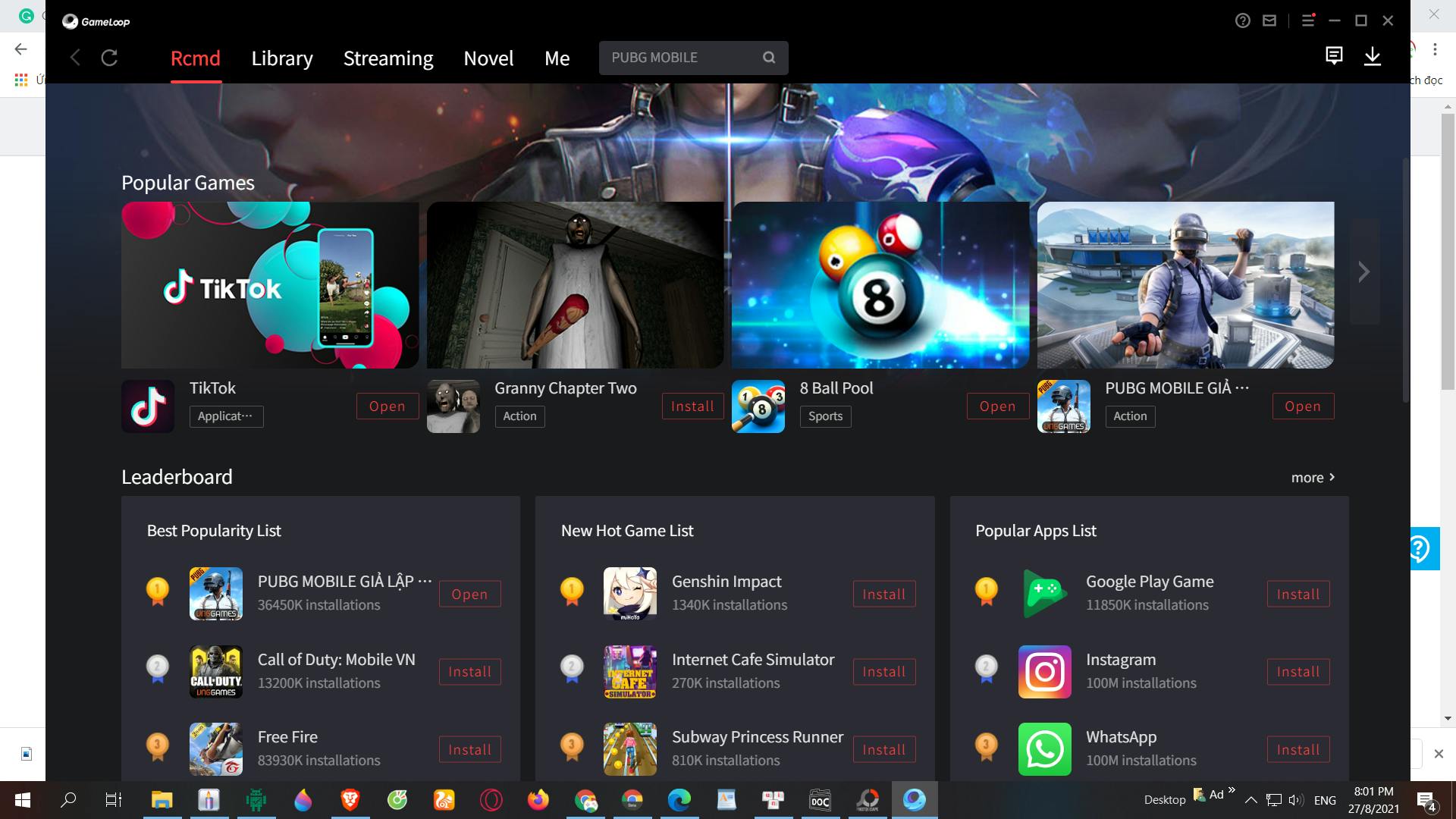1456x819 pixels.
Task: Click the PUBG banner thumbnail
Action: coord(1186,285)
